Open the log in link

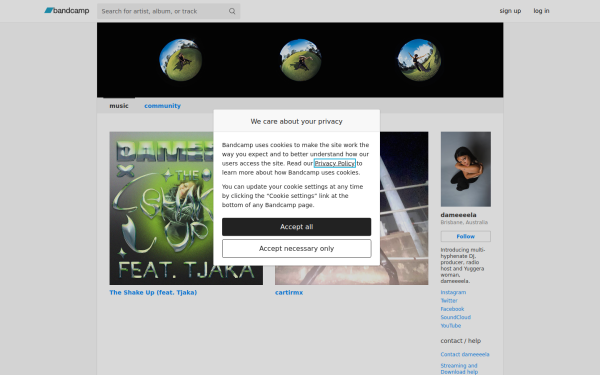point(541,11)
